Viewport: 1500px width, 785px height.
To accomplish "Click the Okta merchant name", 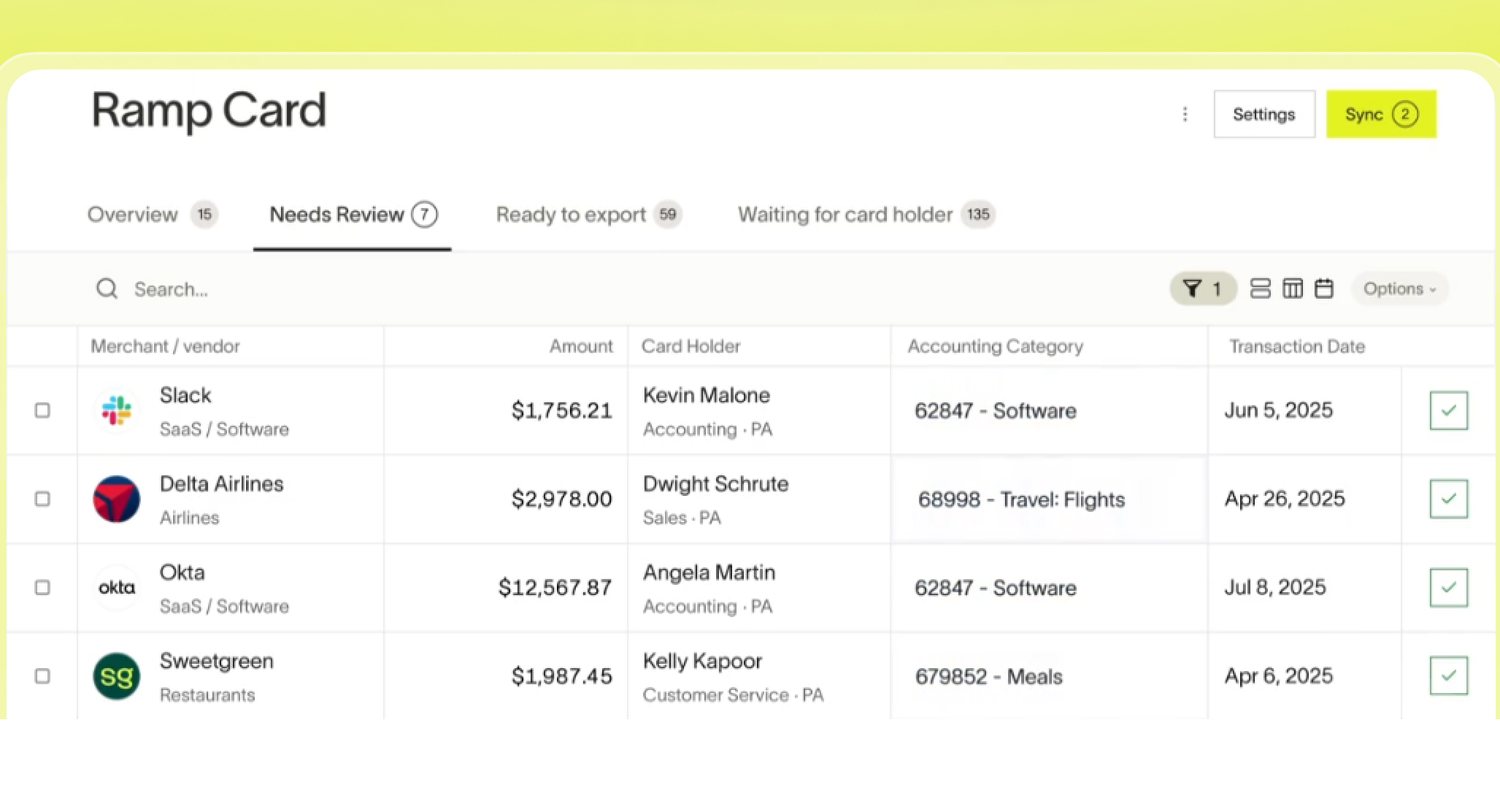I will pos(182,573).
